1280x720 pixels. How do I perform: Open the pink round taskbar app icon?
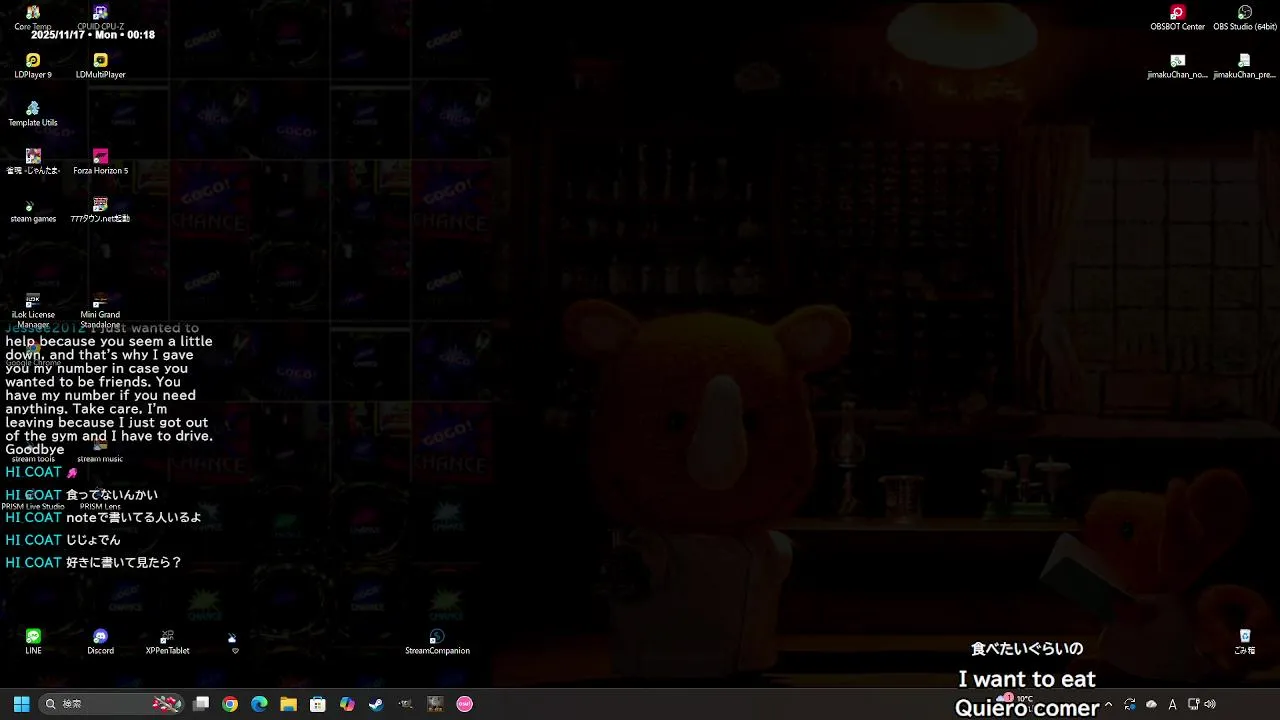tap(464, 704)
